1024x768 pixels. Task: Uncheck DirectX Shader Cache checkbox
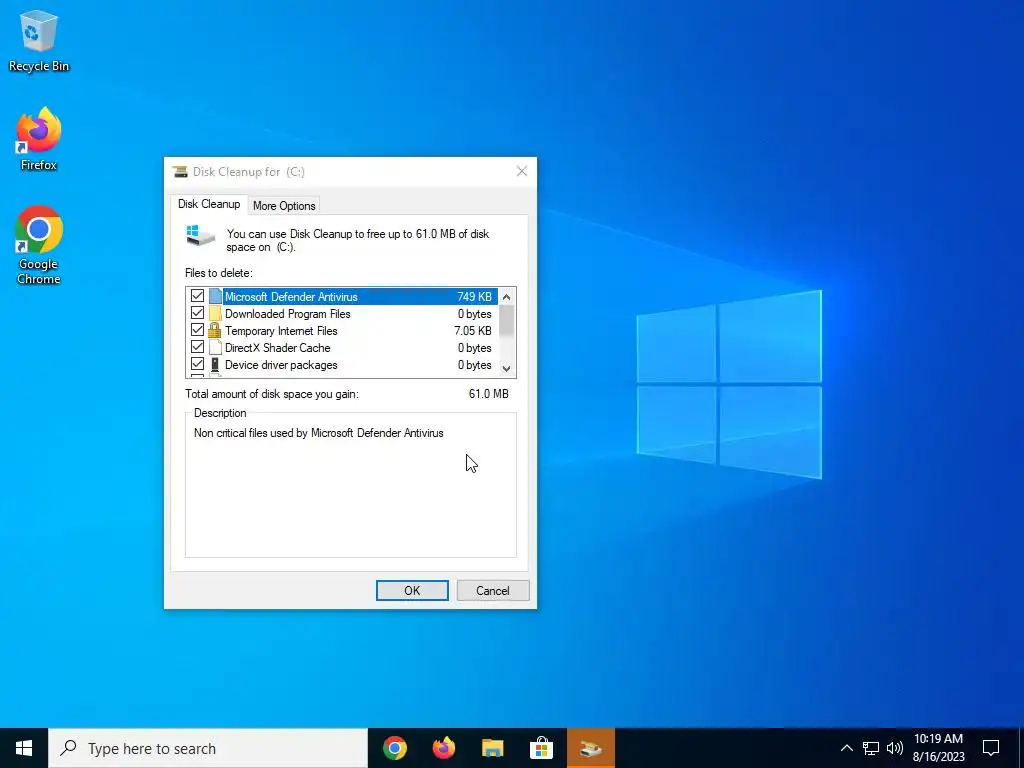[x=197, y=347]
